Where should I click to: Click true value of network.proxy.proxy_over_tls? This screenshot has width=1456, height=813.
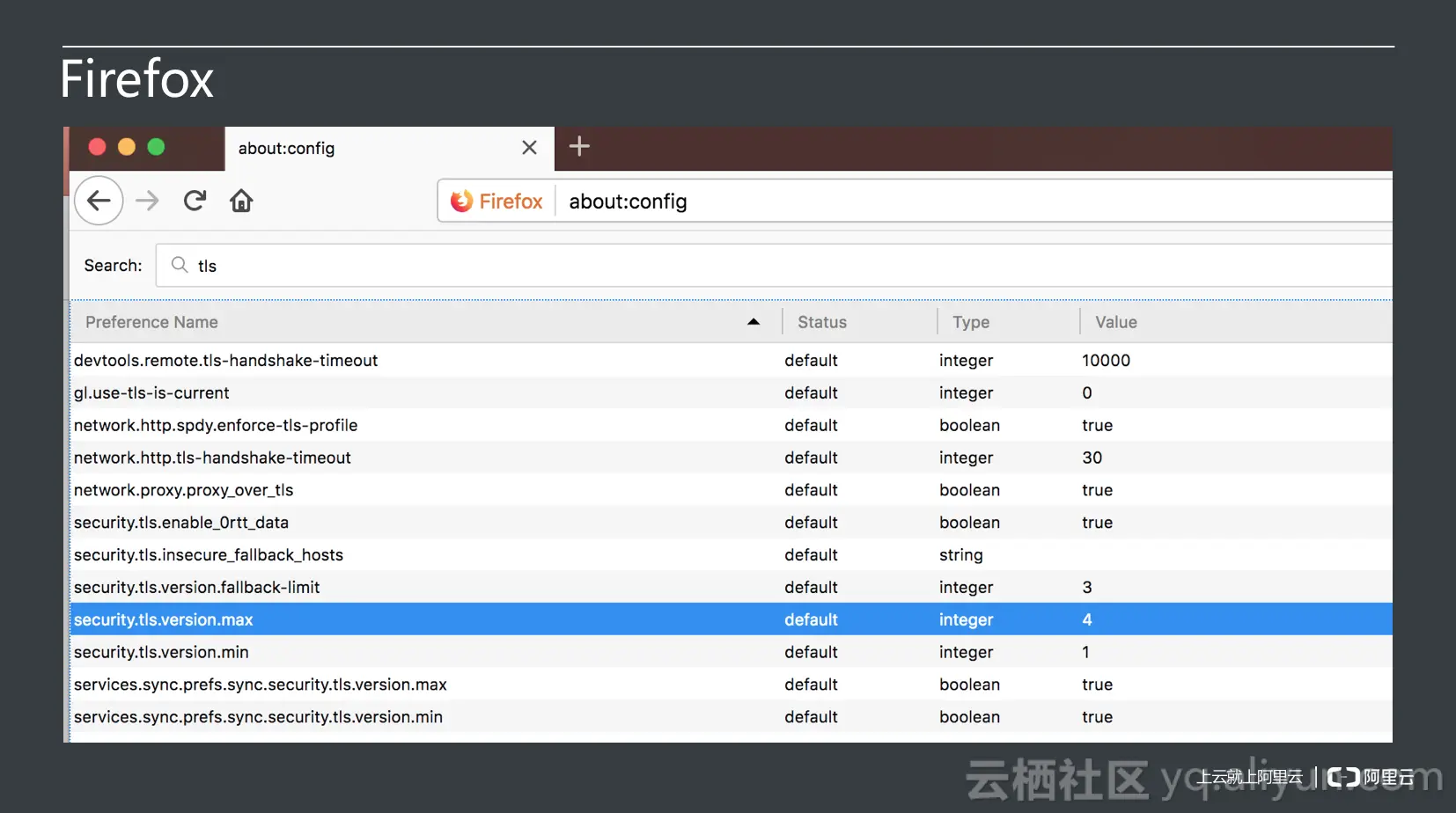(1098, 490)
